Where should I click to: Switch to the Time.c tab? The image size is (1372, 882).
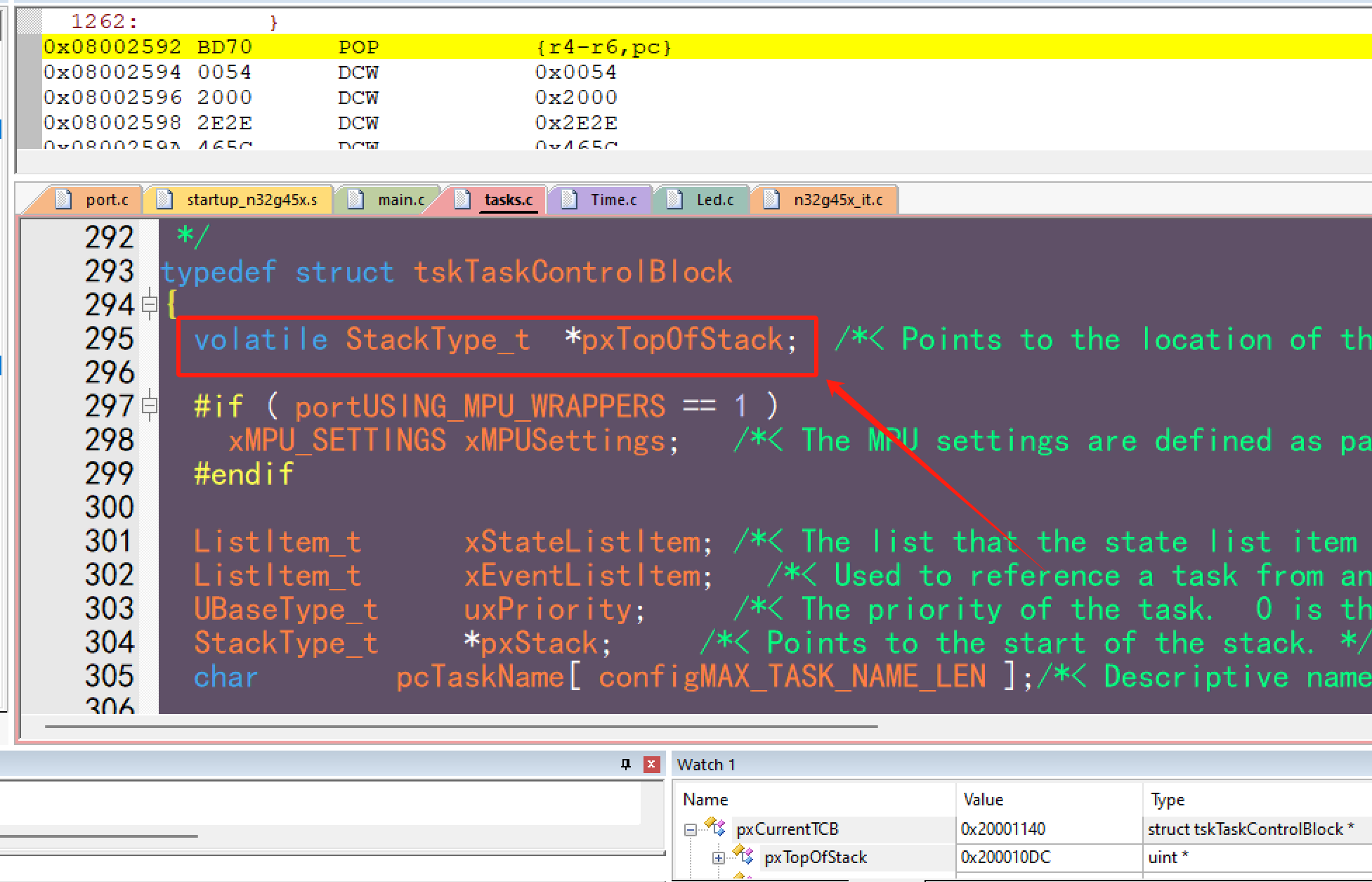click(599, 200)
